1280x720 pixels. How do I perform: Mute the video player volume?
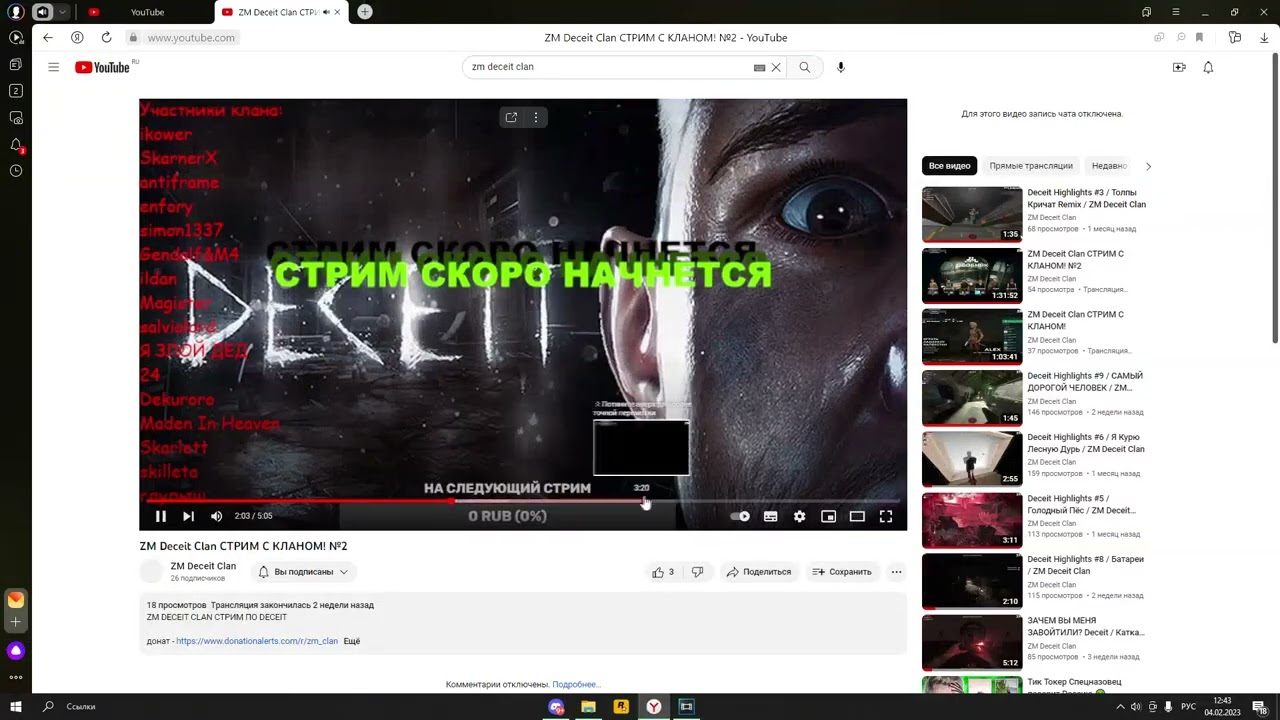click(x=216, y=516)
